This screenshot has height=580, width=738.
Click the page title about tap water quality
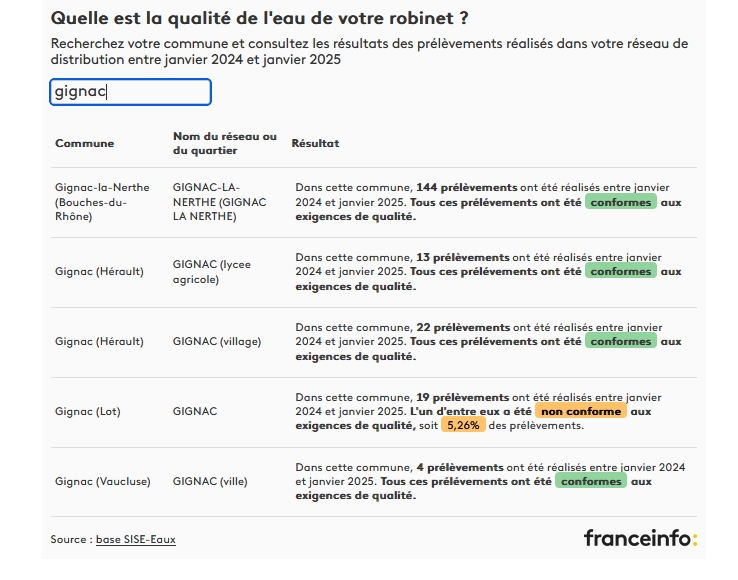click(x=259, y=18)
